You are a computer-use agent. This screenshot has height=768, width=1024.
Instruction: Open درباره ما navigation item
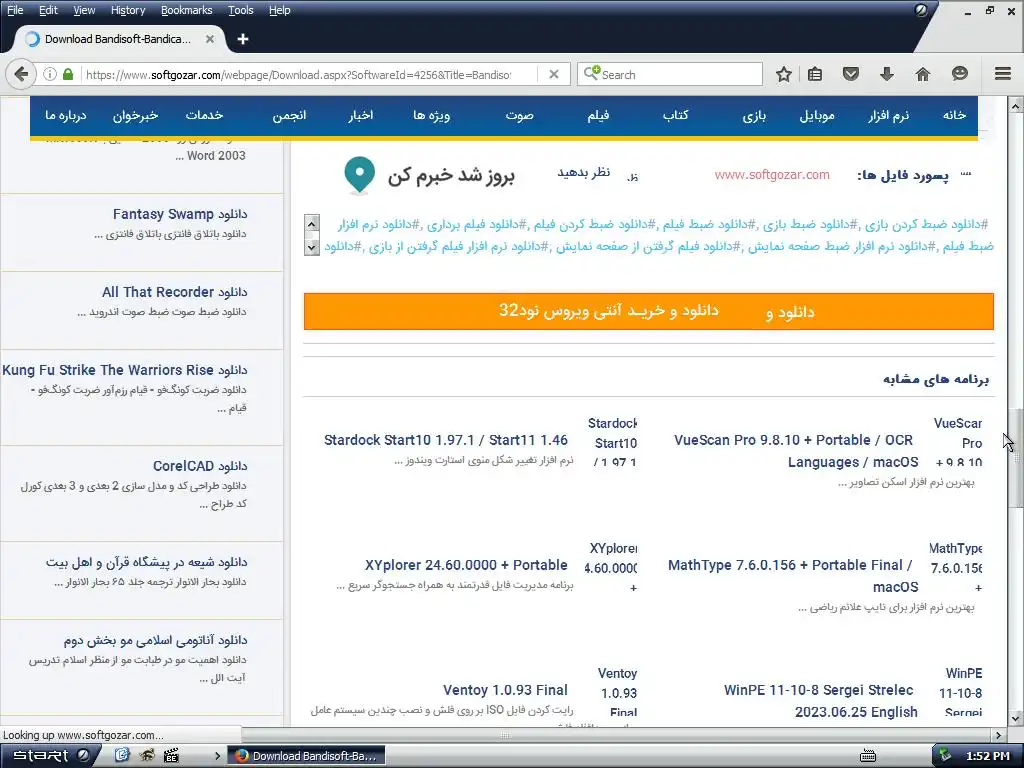65,116
